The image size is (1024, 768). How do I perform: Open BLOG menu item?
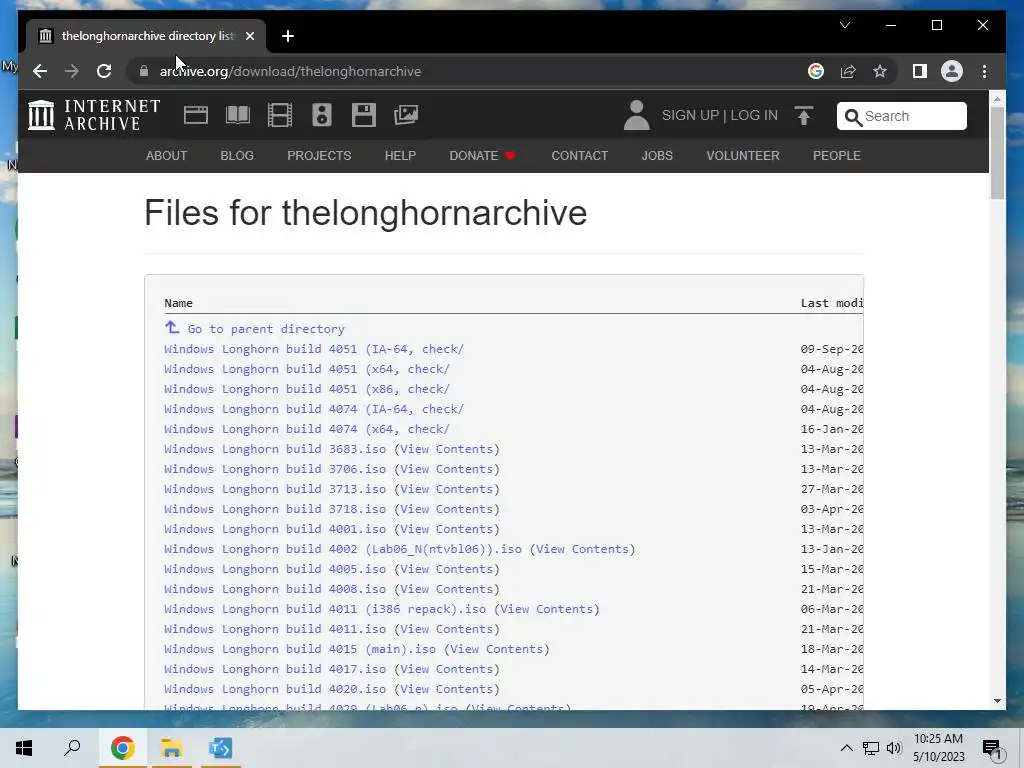[x=236, y=155]
